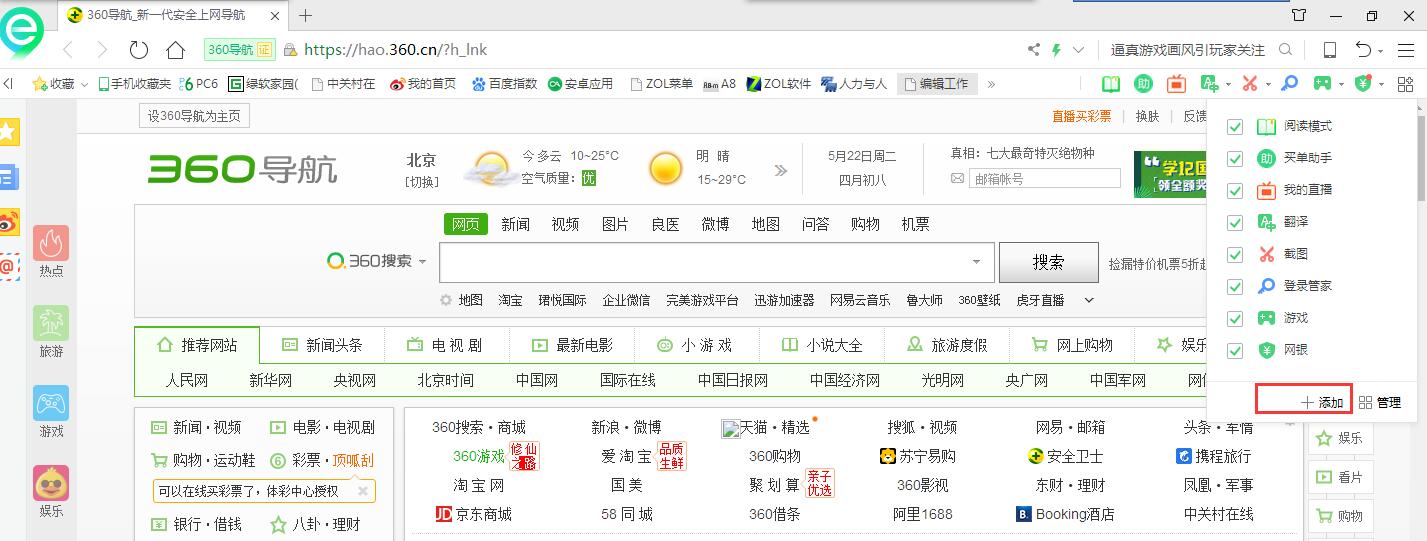
Task: Switch to 新闻头条 category tab
Action: [x=322, y=345]
